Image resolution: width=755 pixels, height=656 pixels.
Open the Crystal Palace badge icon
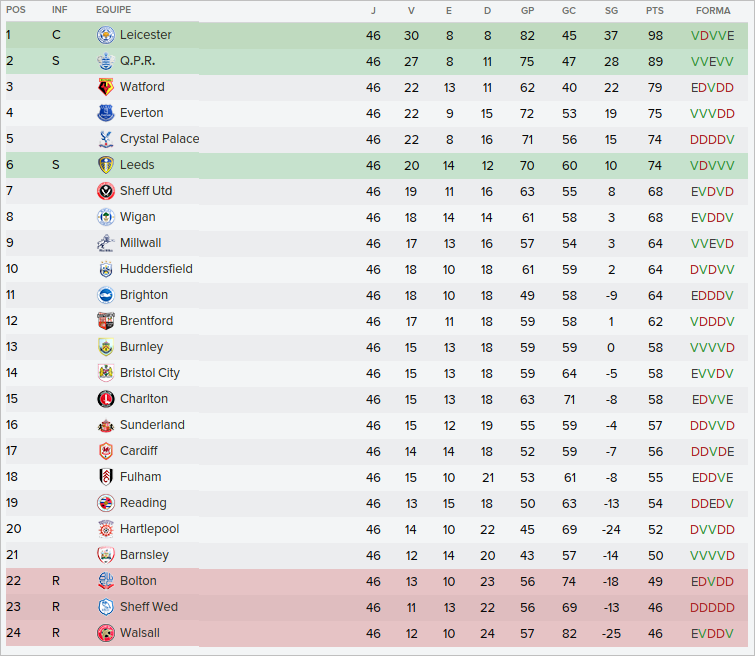[105, 139]
